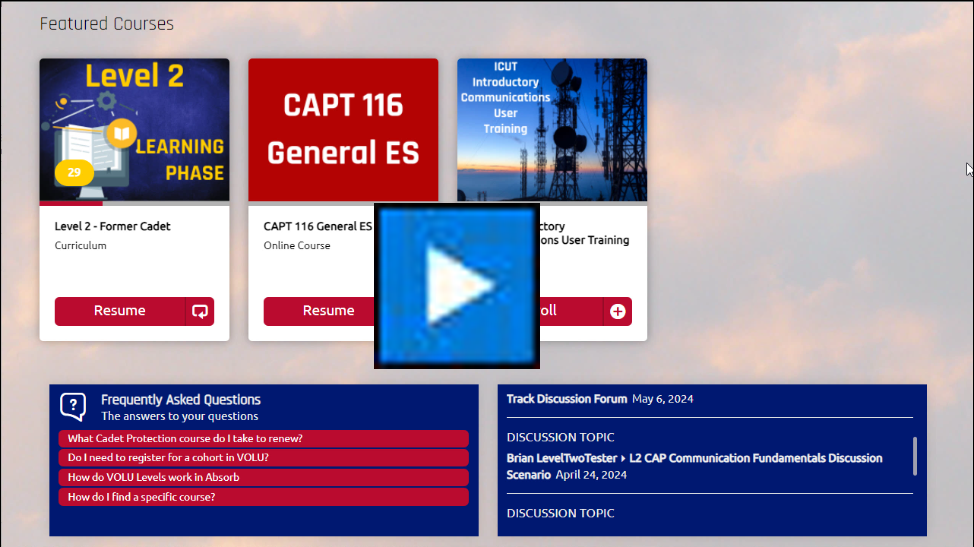Click the yellow 29 badge on Level 2 image
974x547 pixels.
click(74, 172)
